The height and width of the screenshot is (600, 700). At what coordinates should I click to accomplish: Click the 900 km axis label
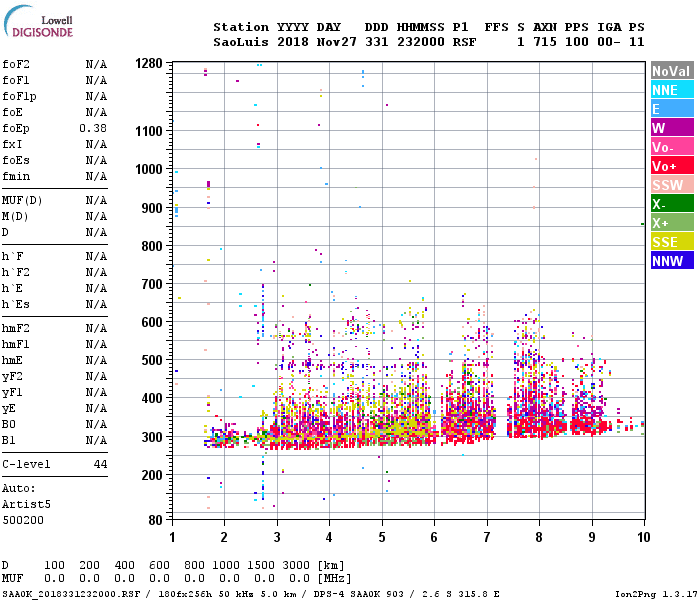[152, 208]
